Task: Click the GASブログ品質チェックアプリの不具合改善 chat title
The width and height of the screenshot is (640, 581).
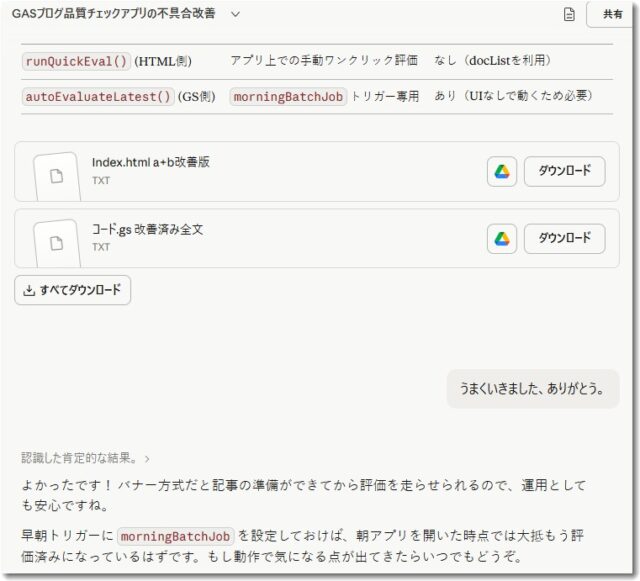Action: click(113, 14)
